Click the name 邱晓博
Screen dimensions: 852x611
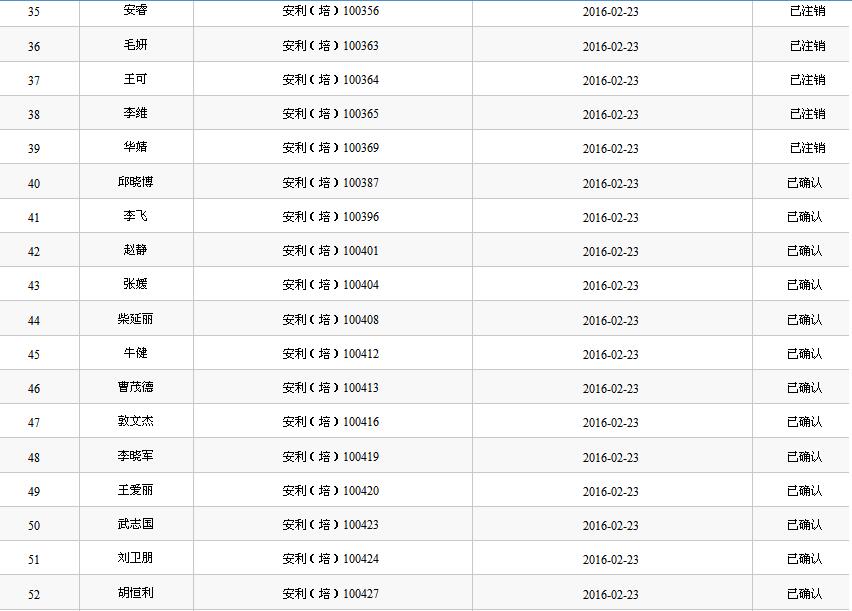pyautogui.click(x=135, y=182)
